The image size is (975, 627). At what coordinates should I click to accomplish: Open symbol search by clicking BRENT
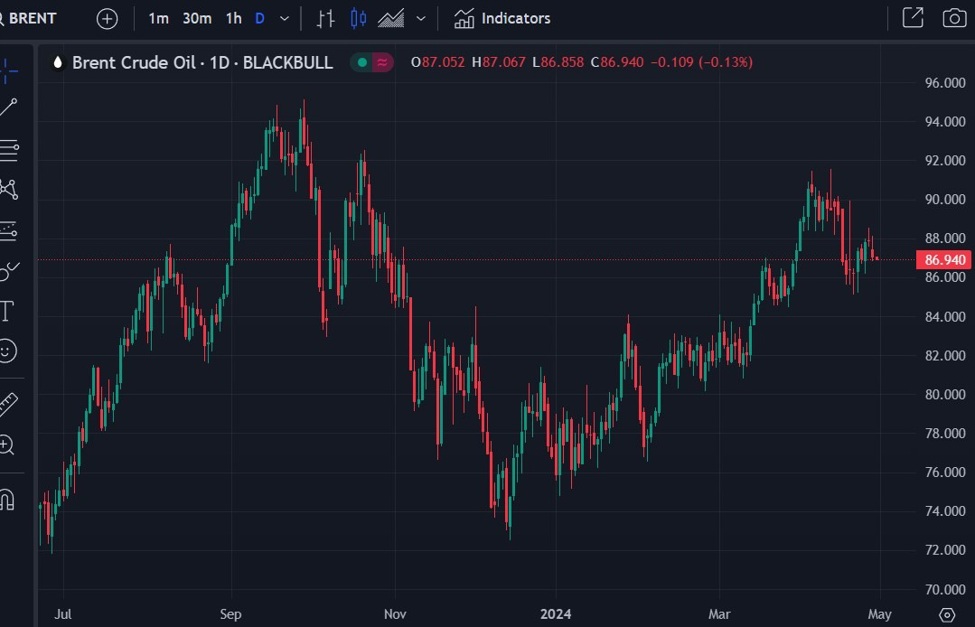[33, 17]
